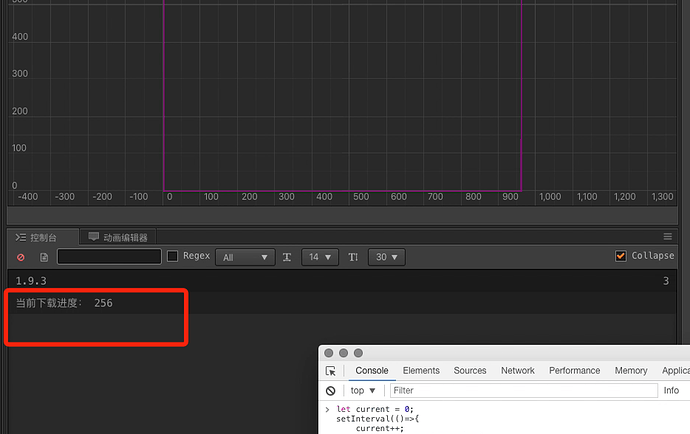Screen dimensions: 690x434
Task: Close the DevTools window
Action: 329,353
